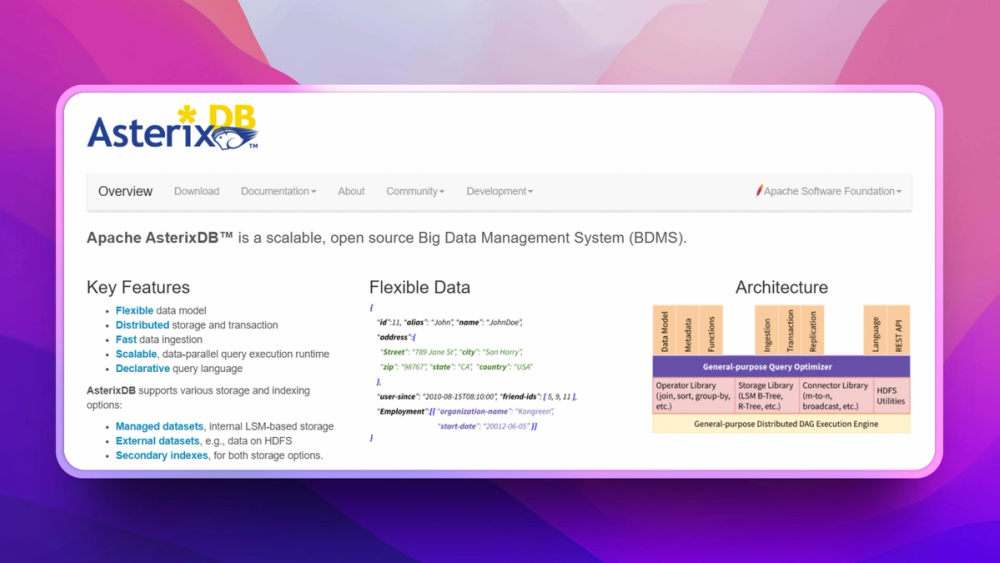Image resolution: width=1000 pixels, height=563 pixels.
Task: Click the "user-since" line in JSON sample
Action: pos(477,397)
